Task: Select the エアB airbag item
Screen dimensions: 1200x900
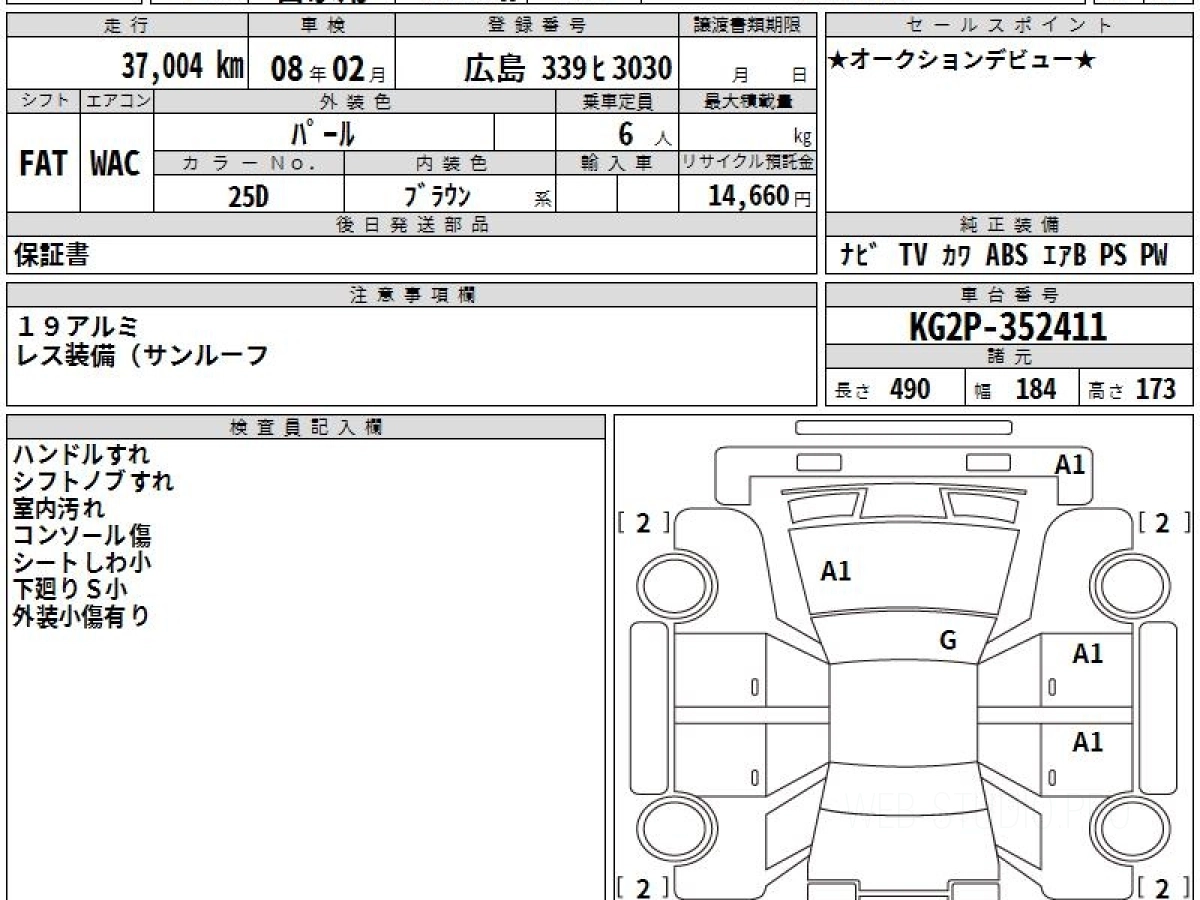Action: coord(1063,256)
